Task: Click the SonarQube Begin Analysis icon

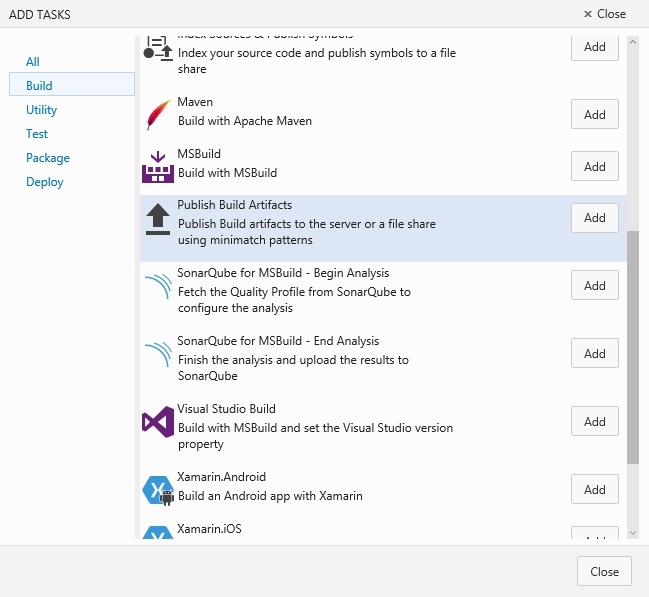Action: pos(158,286)
